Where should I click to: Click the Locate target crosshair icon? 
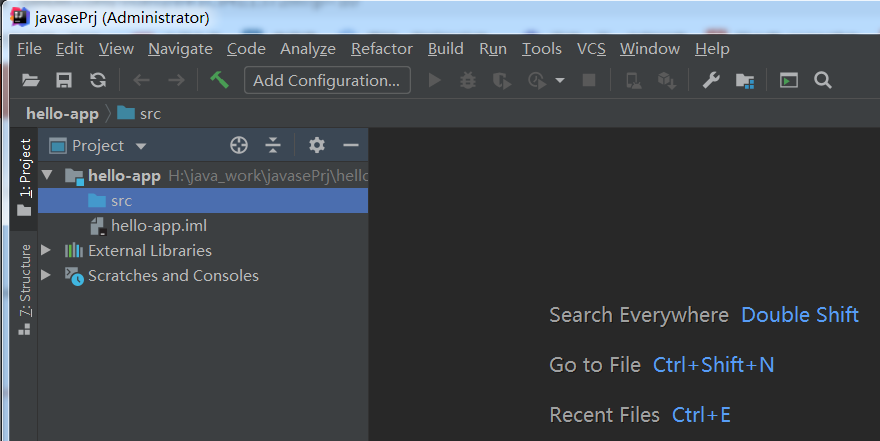(x=238, y=146)
